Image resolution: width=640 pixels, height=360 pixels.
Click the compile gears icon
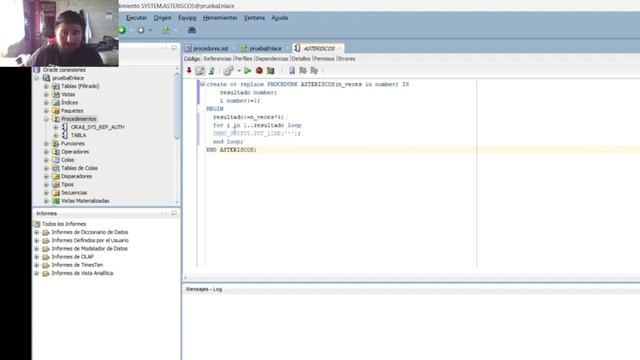click(x=228, y=71)
